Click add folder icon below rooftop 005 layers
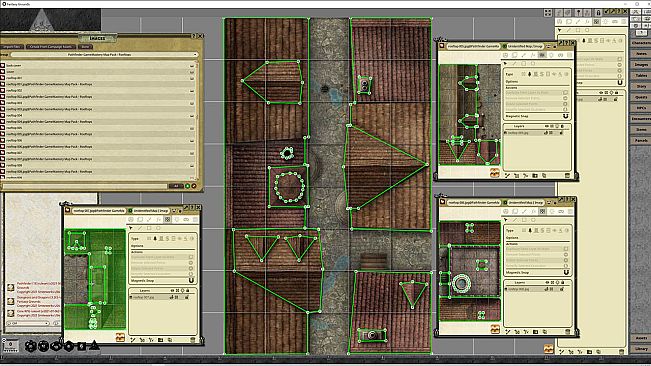The image size is (651, 366). 535,176
